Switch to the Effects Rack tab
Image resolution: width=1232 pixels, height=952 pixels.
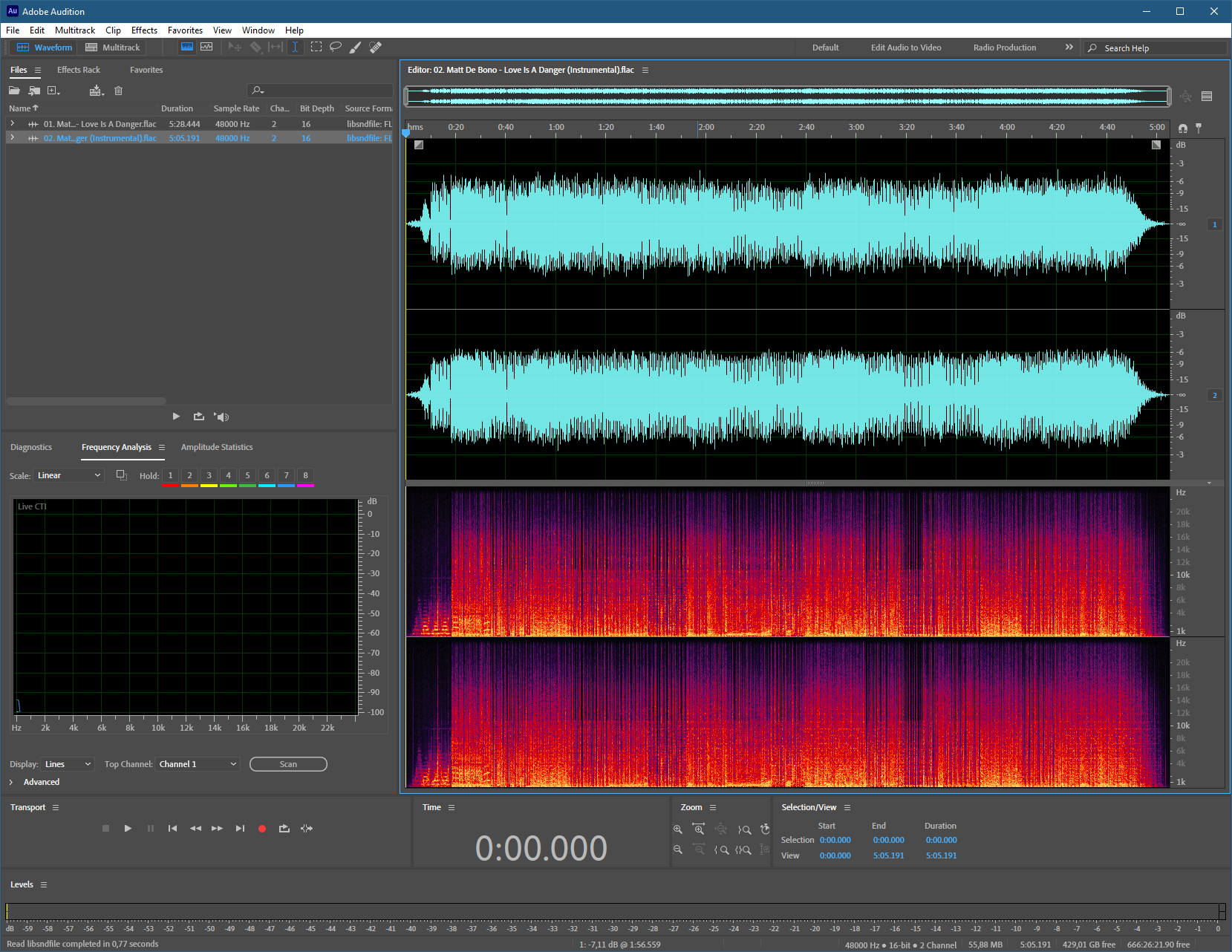[x=79, y=70]
